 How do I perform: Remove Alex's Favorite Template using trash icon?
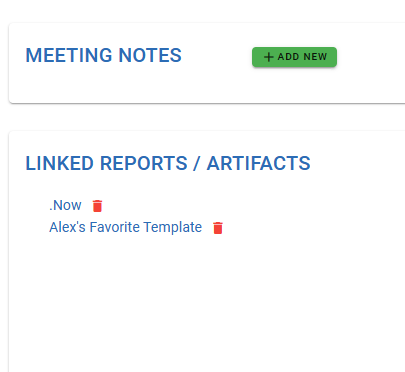coord(218,228)
